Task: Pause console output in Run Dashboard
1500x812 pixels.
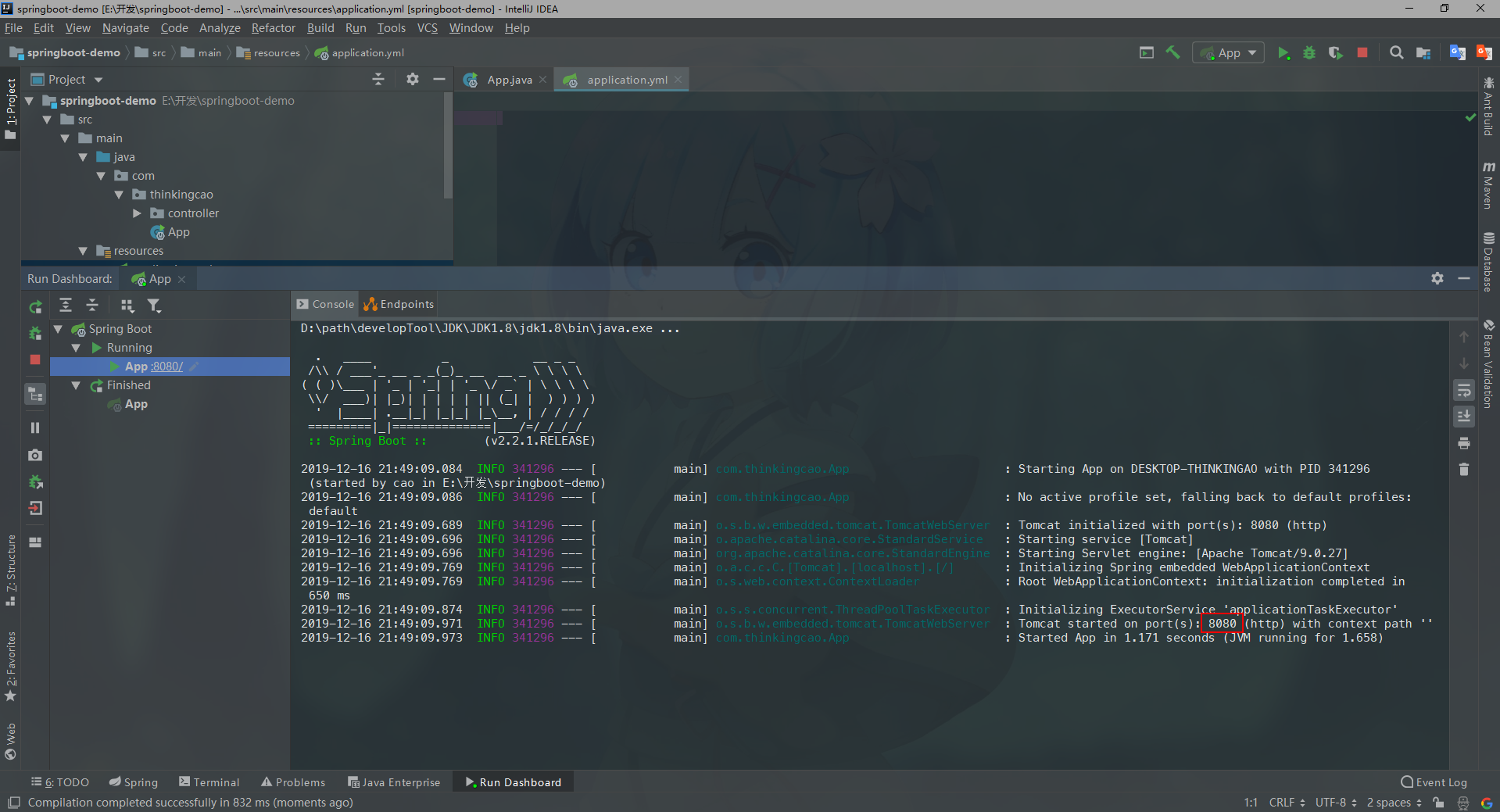Action: [x=35, y=427]
